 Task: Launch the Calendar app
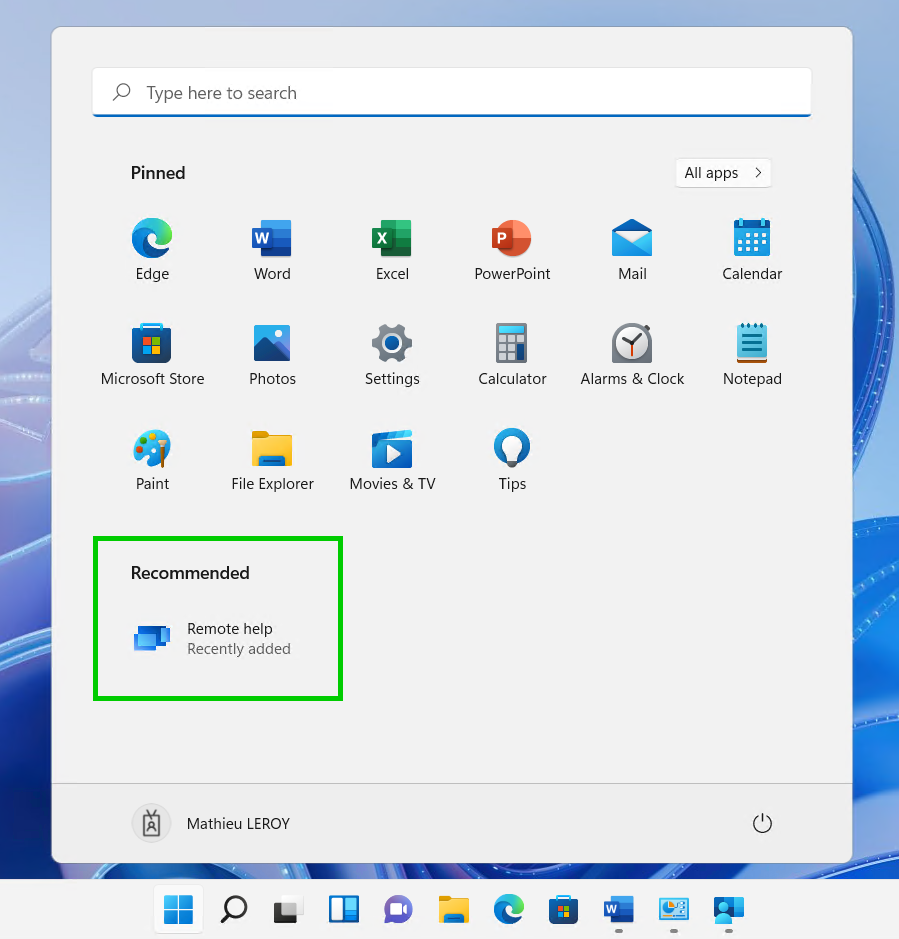(752, 249)
